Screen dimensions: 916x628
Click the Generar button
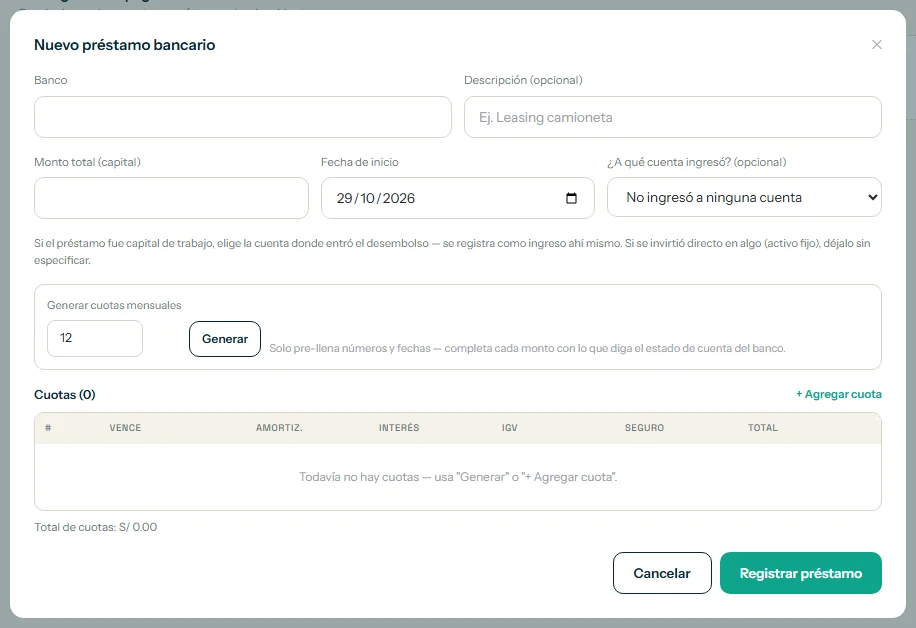[x=225, y=339]
